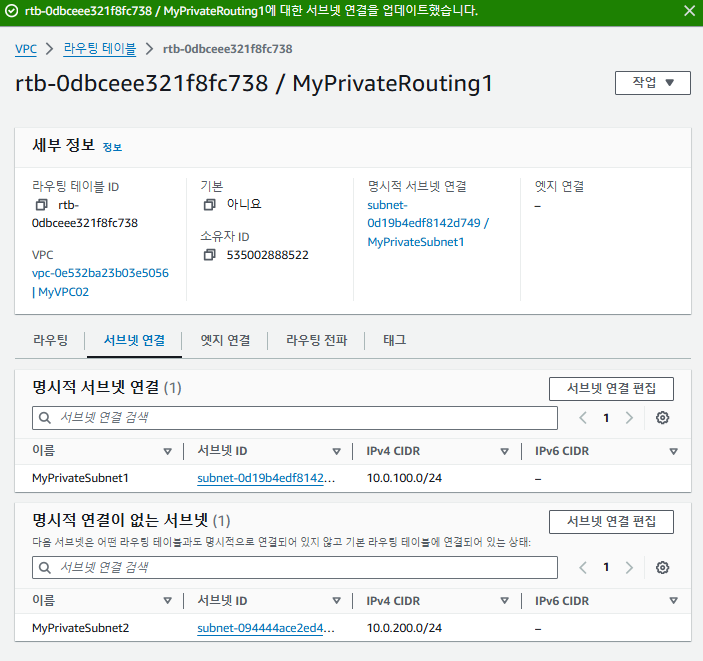Click 서브넷 연결 편집 button for 명시적 서브넷 연결

tap(611, 388)
